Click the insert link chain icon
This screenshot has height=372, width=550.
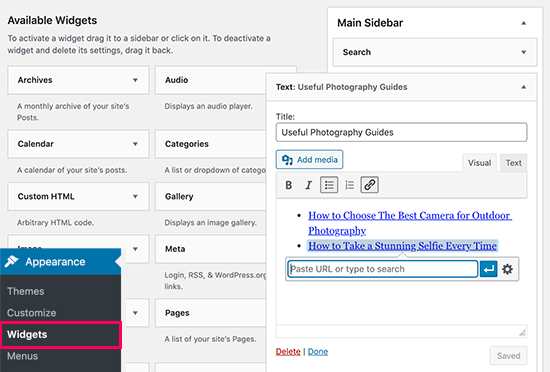(369, 185)
